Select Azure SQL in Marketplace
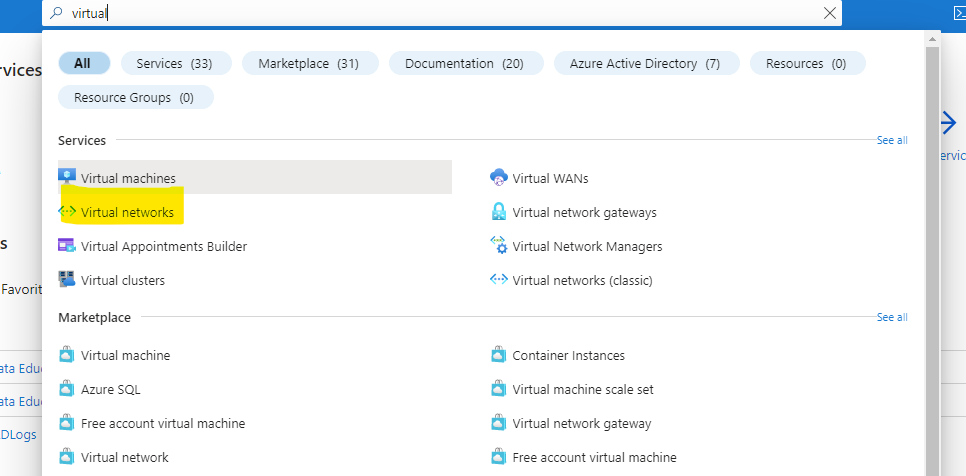Image resolution: width=966 pixels, height=476 pixels. point(110,389)
